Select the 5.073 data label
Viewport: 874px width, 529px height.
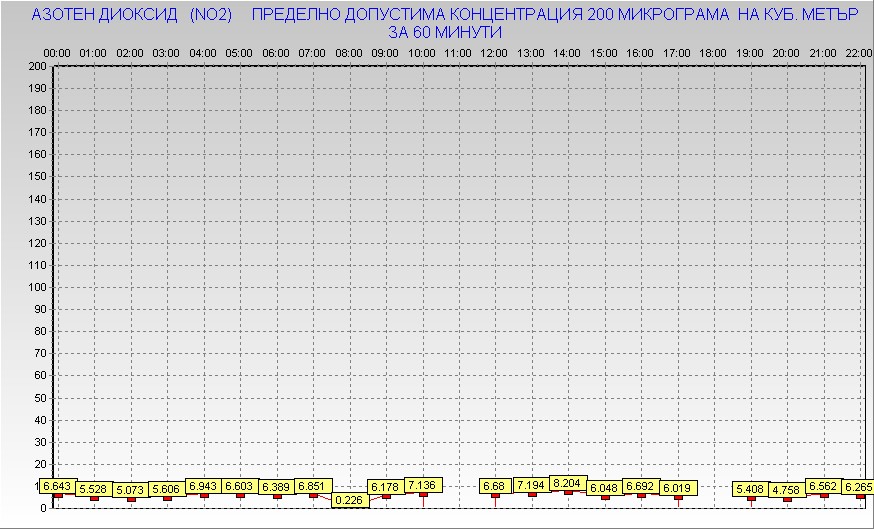point(131,490)
